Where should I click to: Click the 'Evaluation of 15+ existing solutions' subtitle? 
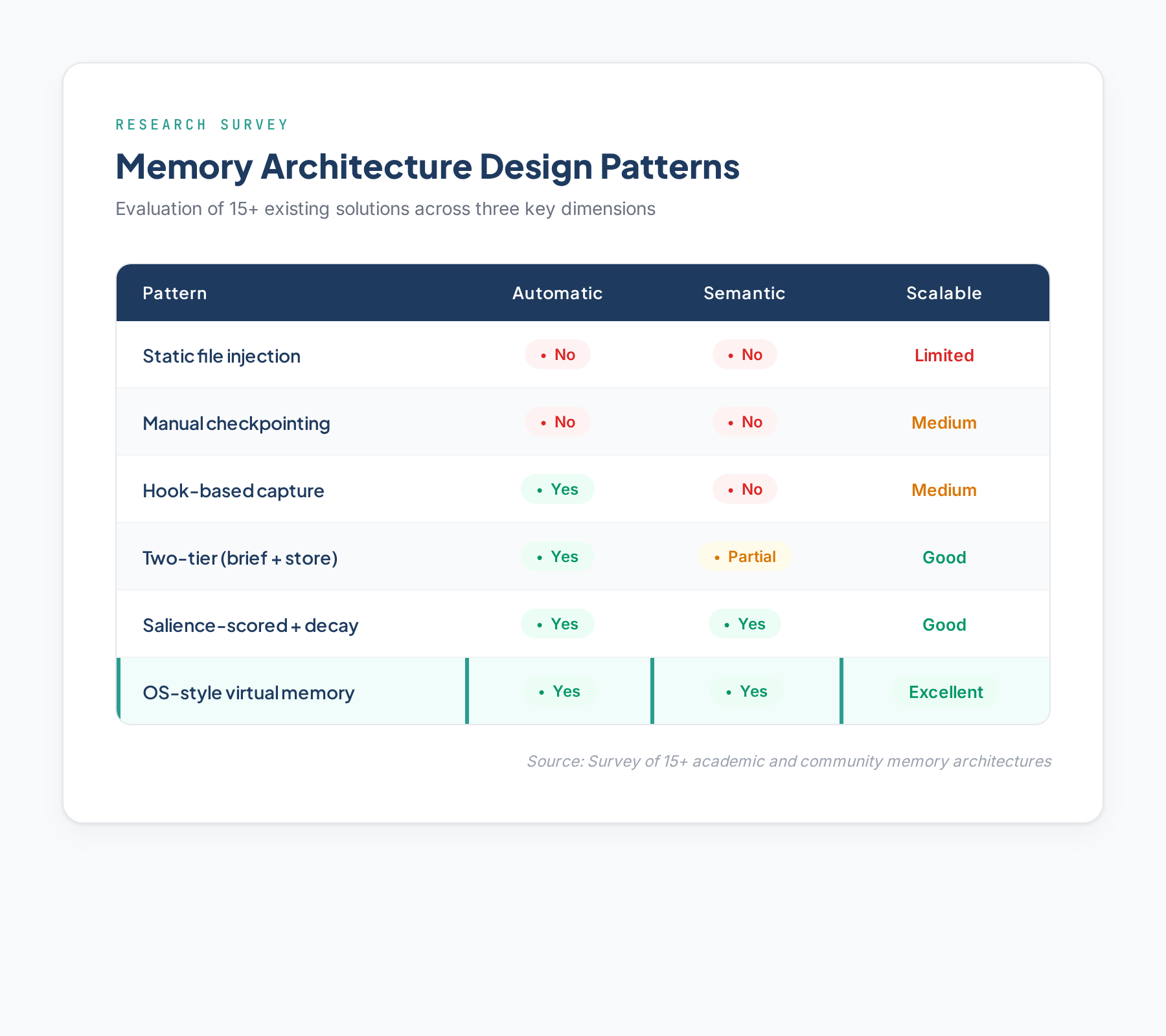[x=385, y=208]
